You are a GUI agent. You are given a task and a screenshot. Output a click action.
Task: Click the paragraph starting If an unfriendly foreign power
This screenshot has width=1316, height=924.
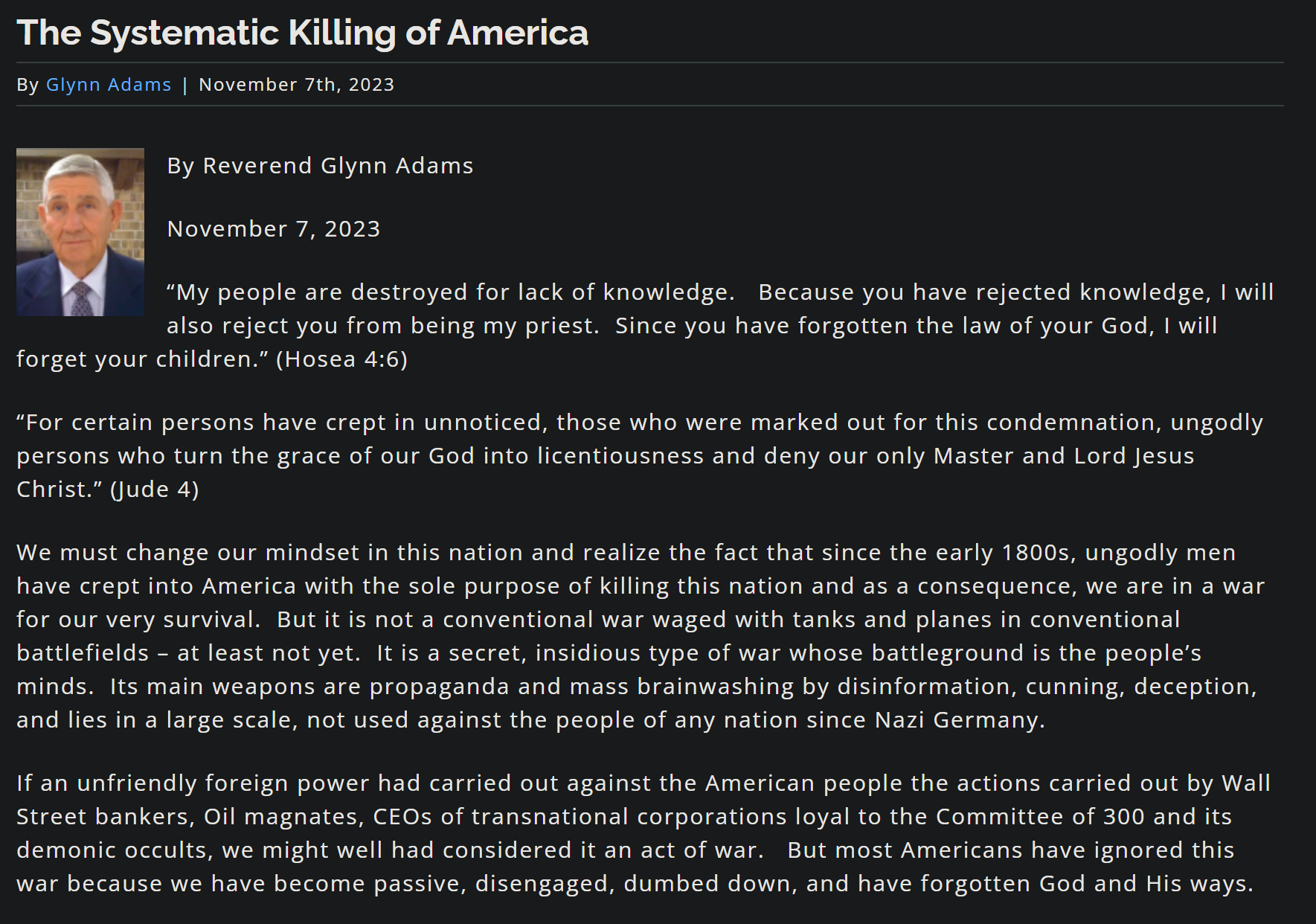643,833
